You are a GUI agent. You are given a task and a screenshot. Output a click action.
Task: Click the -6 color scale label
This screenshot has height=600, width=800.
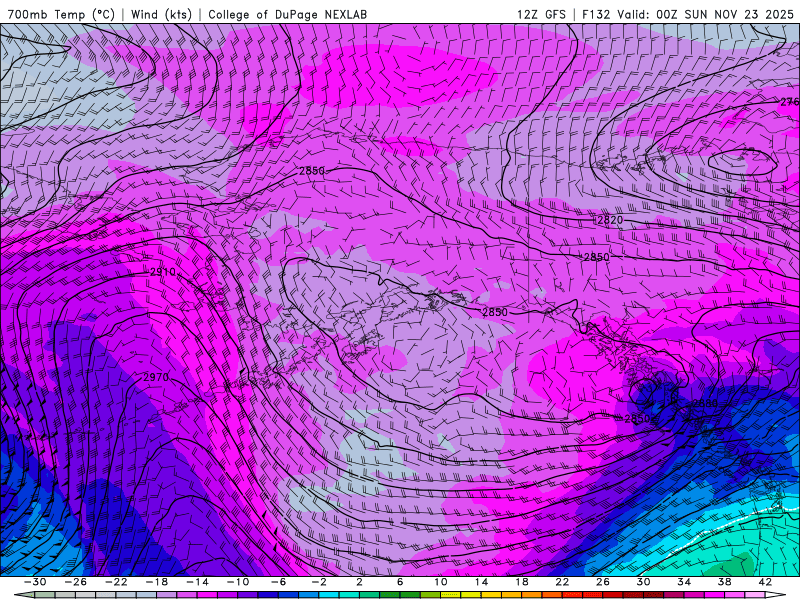click(278, 582)
